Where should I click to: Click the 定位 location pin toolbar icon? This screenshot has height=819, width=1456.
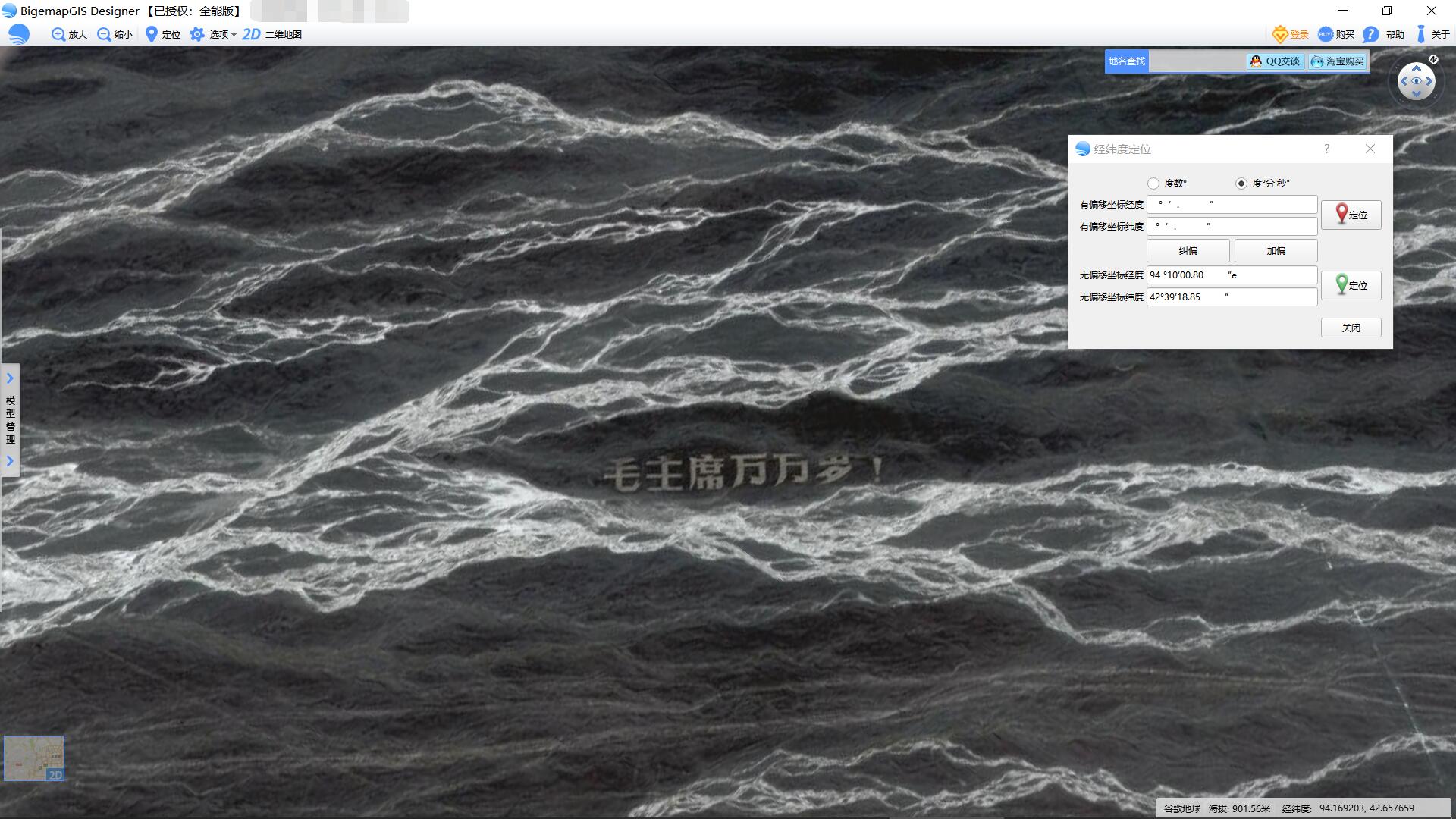click(152, 34)
